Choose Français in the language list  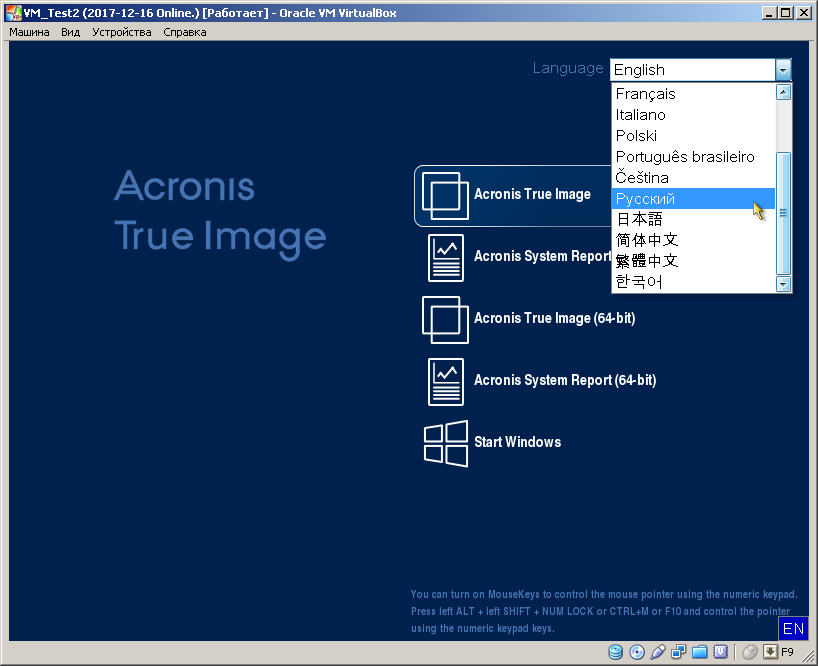(646, 94)
